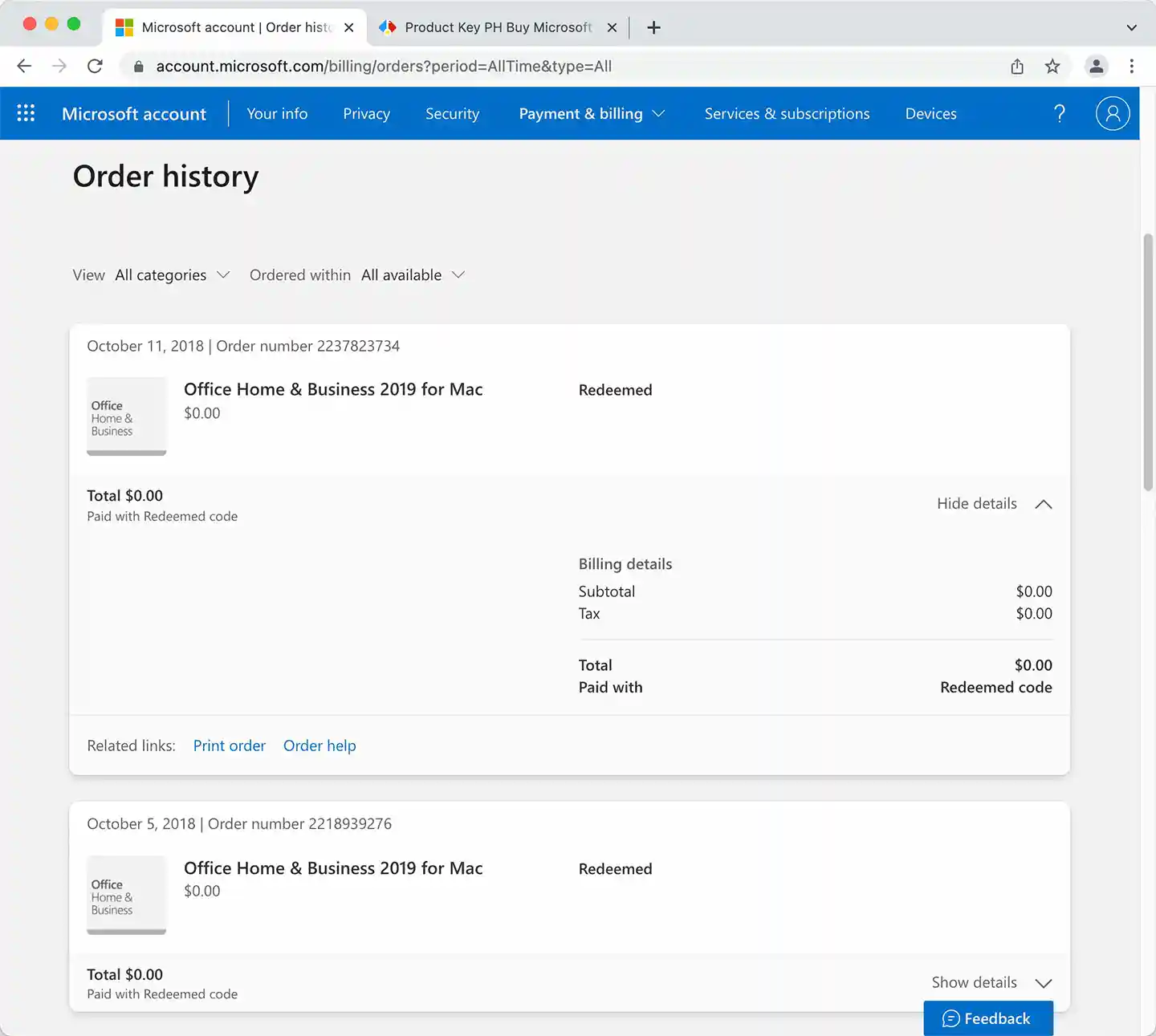This screenshot has height=1036, width=1156.
Task: Open the All categories view dropdown
Action: [x=172, y=275]
